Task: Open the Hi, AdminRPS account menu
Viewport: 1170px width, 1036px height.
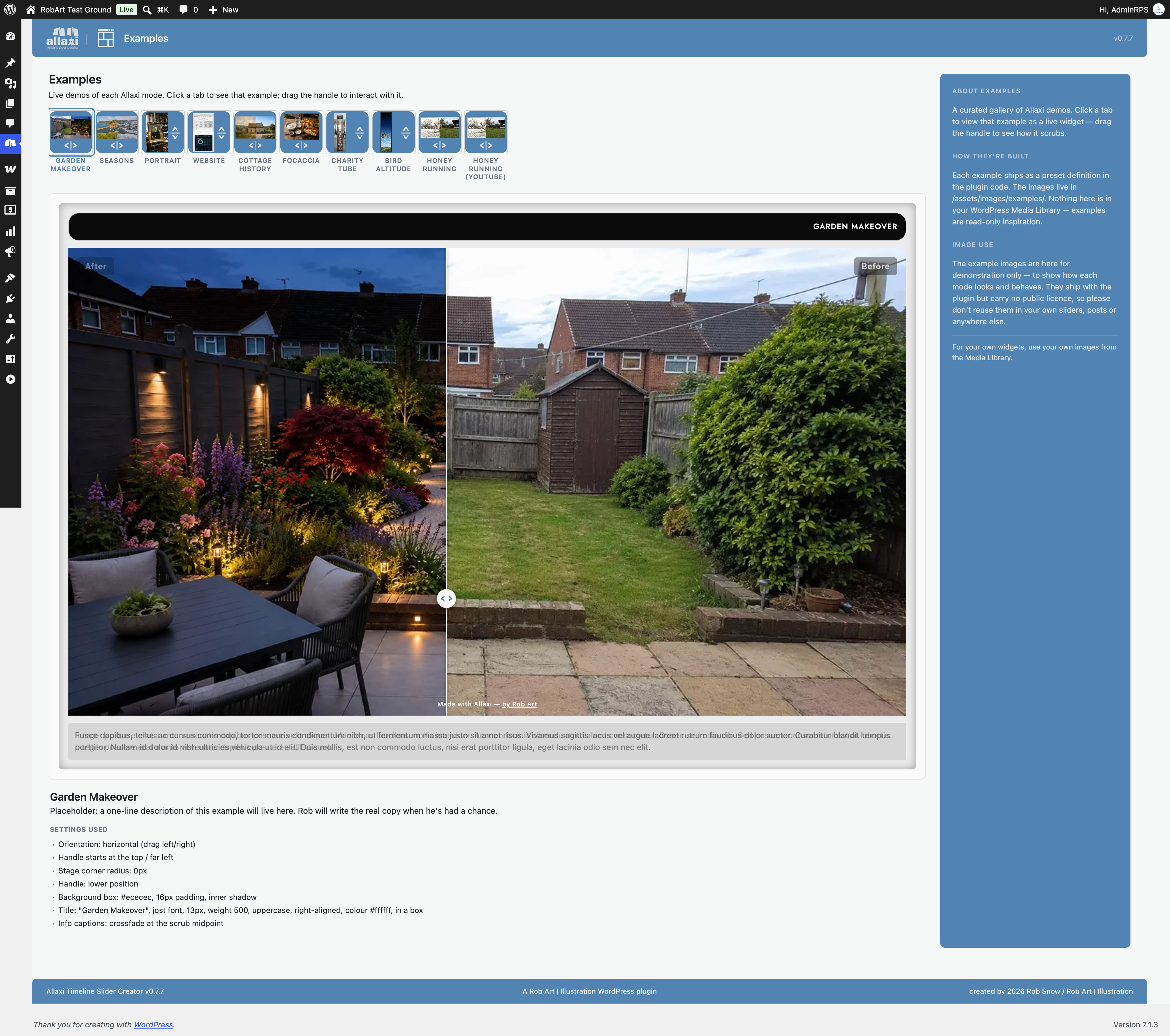Action: 1131,10
